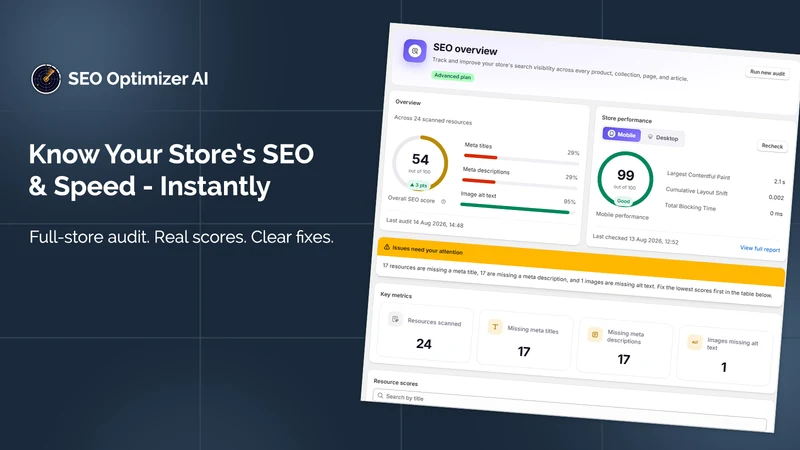The image size is (800, 450).
Task: Click the 54 overall SEO score gauge
Action: click(420, 163)
